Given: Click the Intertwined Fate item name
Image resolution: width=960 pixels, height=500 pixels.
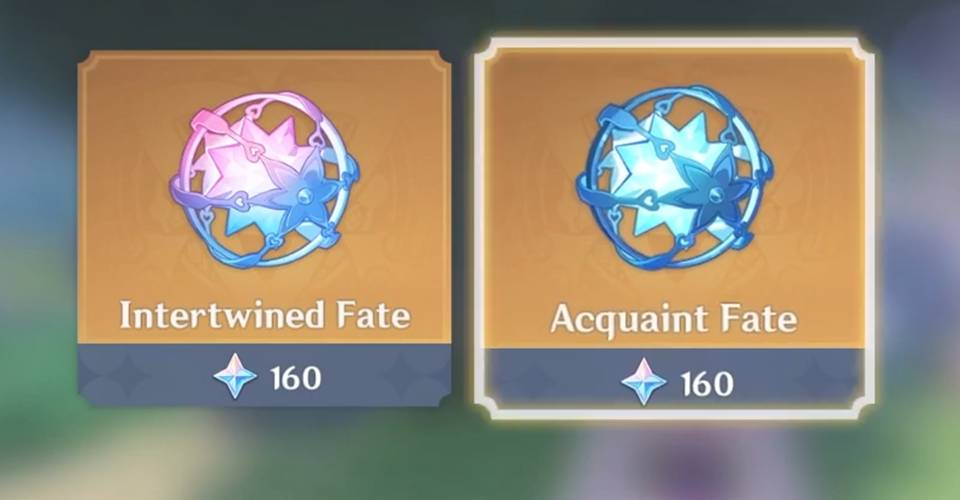Looking at the screenshot, I should [264, 315].
